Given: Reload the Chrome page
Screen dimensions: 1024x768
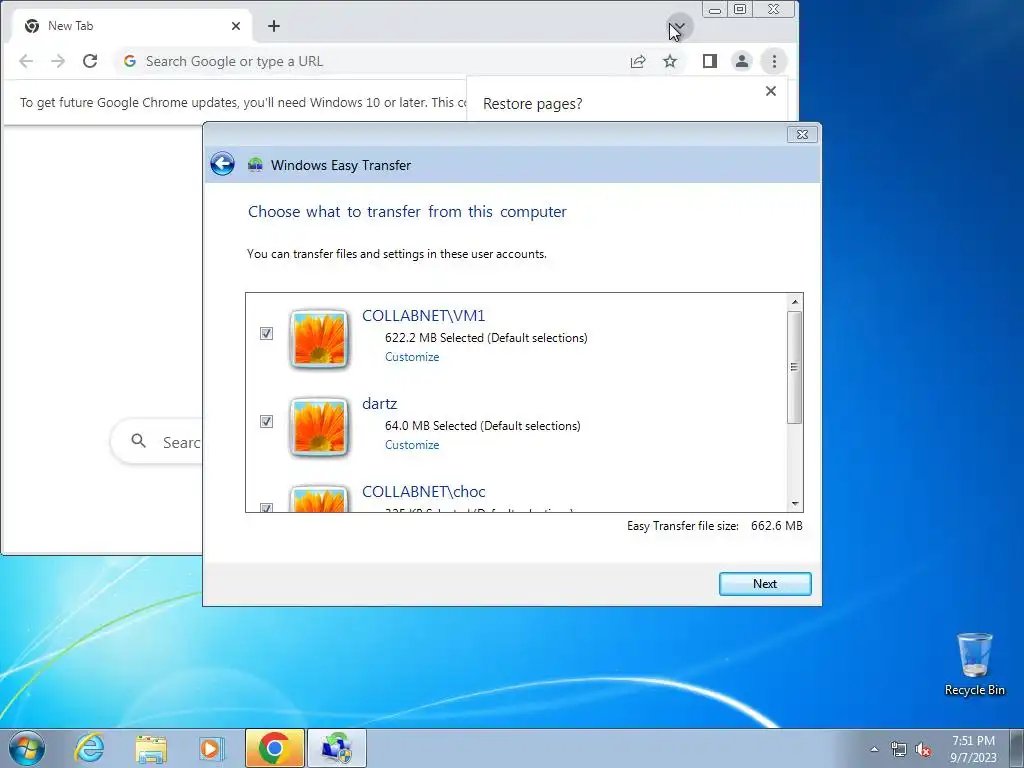Looking at the screenshot, I should pos(90,61).
